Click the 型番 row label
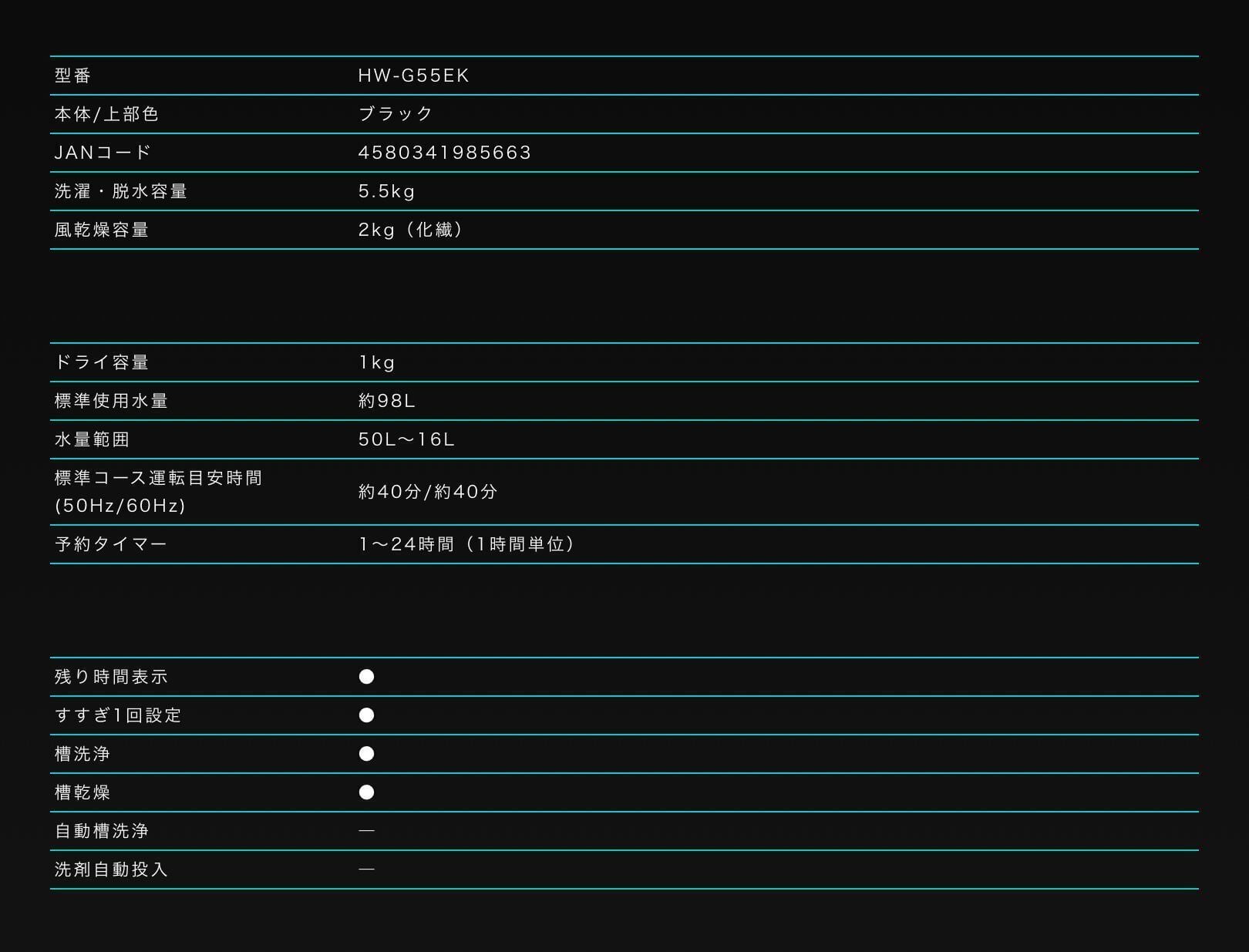The image size is (1249, 952). [x=73, y=76]
